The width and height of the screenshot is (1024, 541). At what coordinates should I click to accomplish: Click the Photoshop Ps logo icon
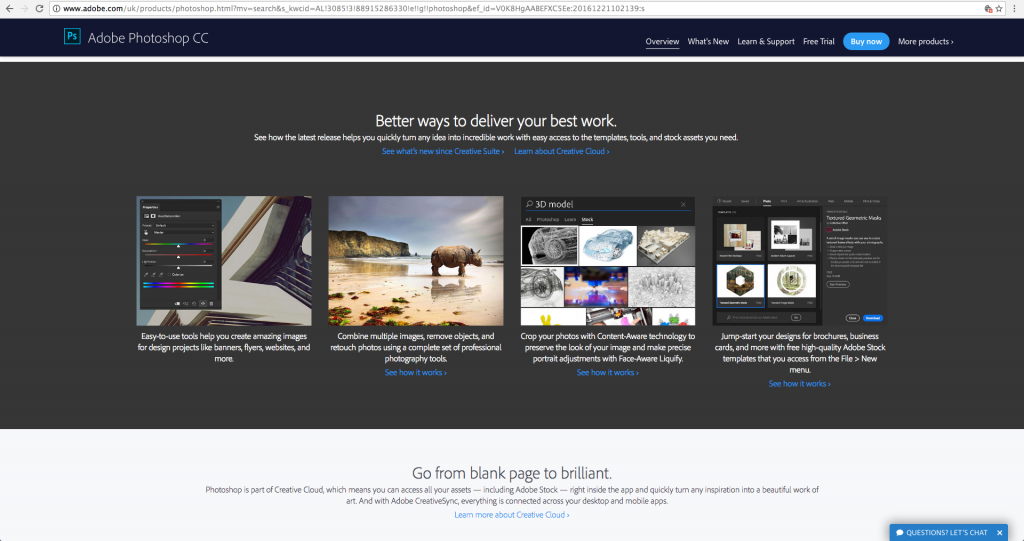(x=72, y=37)
